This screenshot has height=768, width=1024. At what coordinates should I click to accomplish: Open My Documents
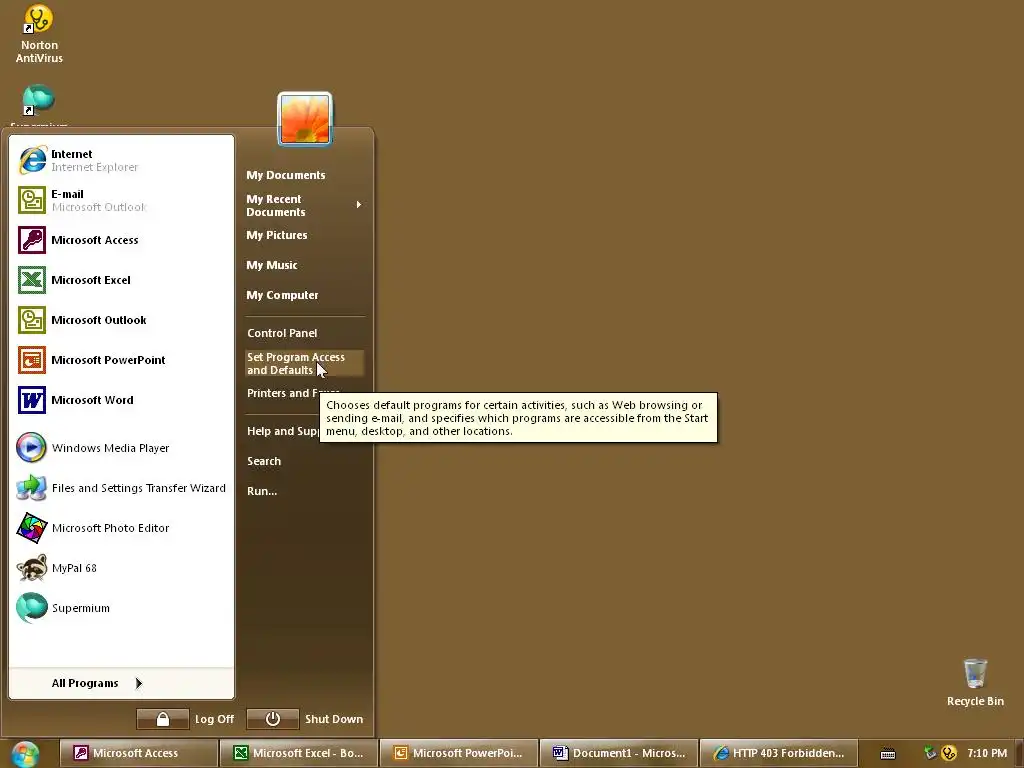285,175
